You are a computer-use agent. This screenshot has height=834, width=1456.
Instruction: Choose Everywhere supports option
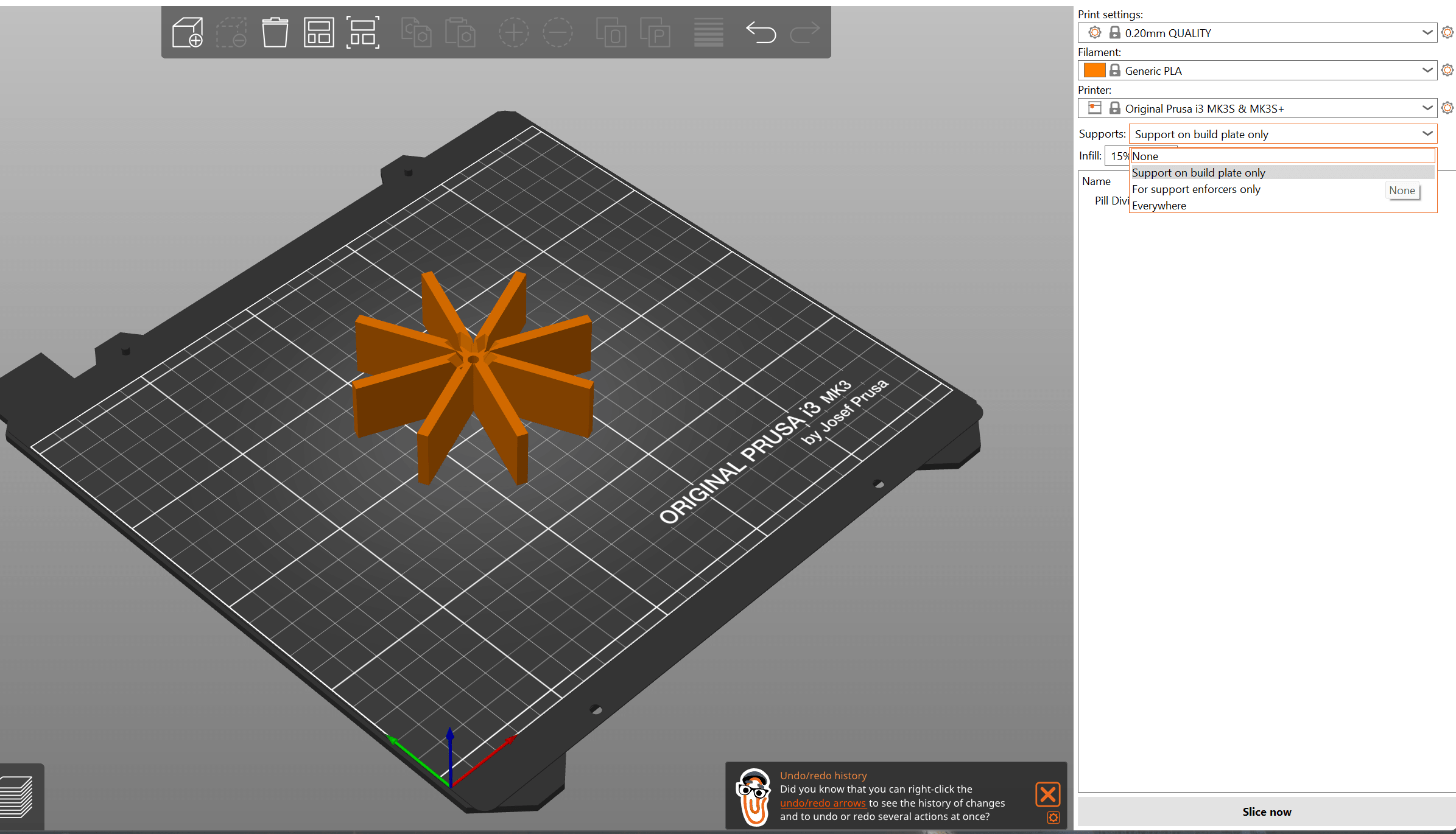[1159, 206]
